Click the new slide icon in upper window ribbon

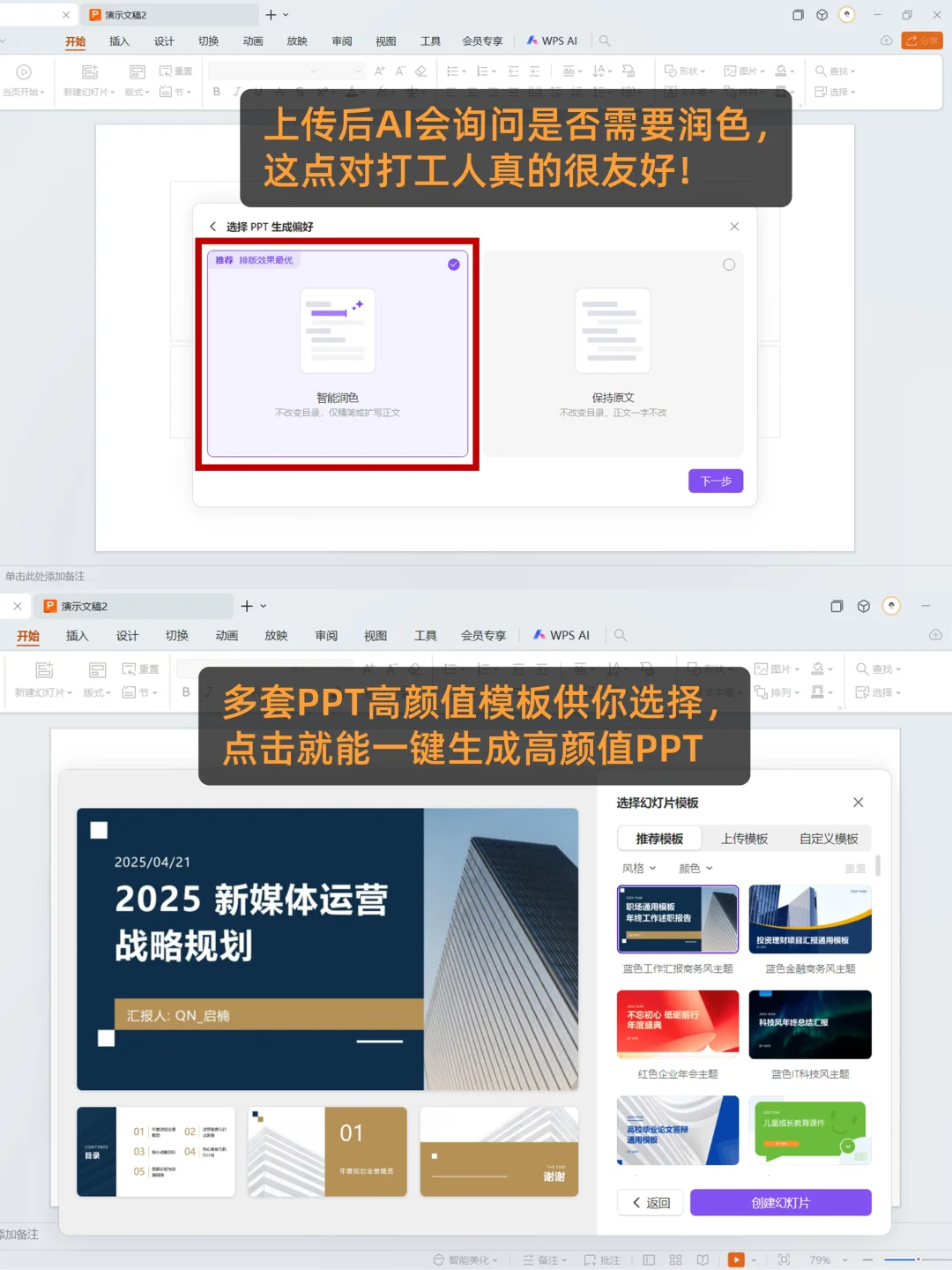90,72
